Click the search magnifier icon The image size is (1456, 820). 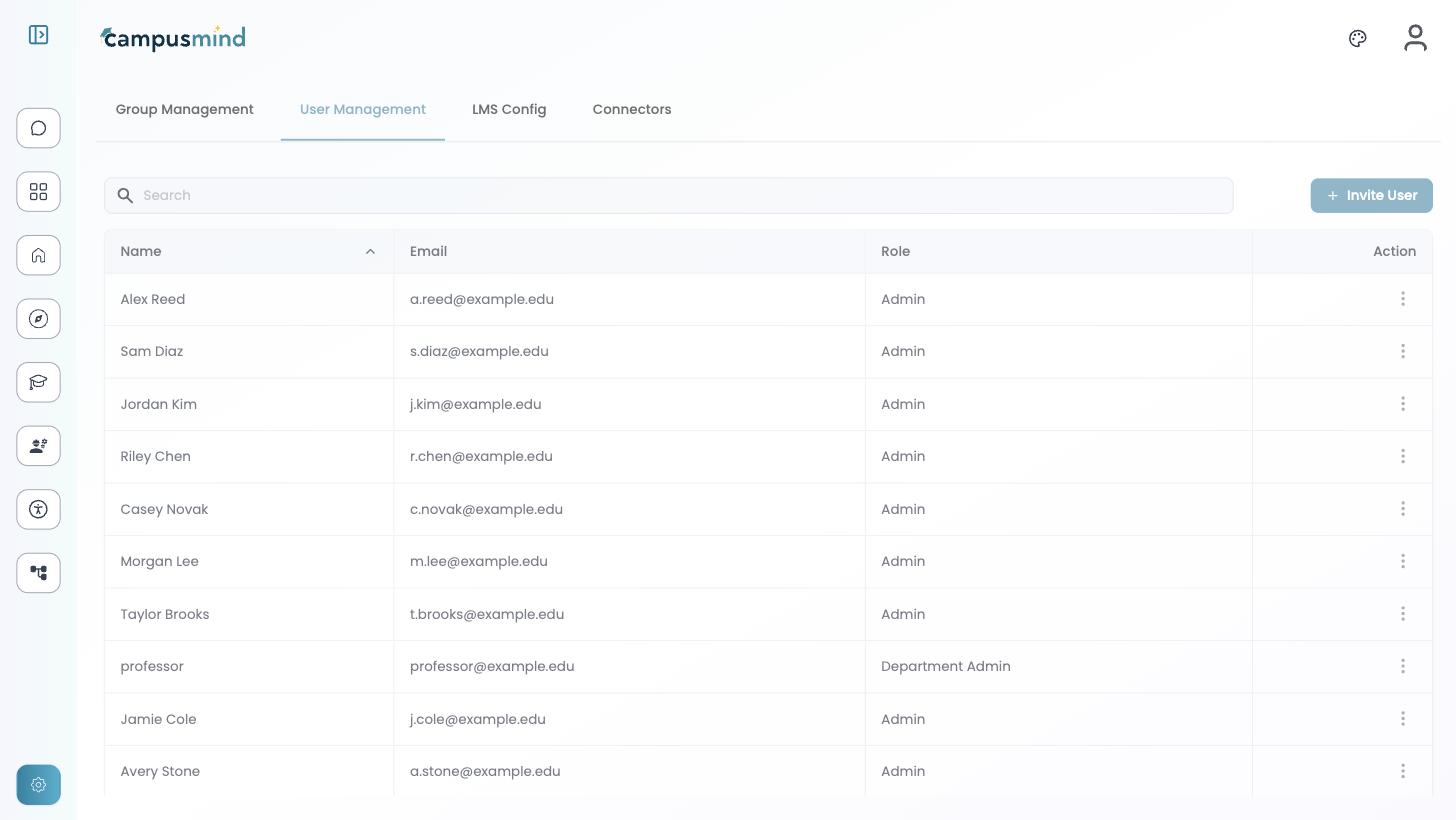(125, 195)
